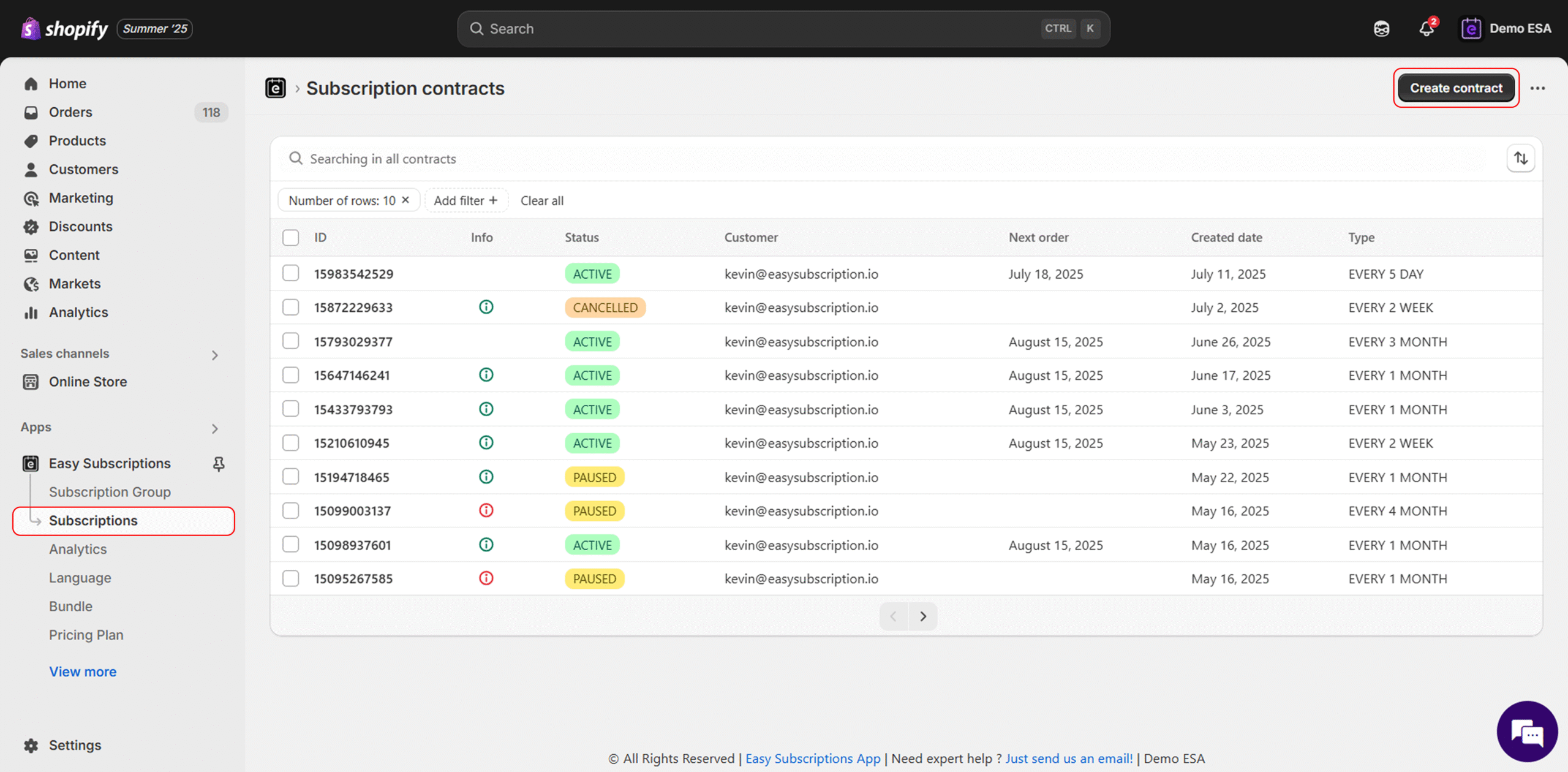
Task: View info icon for contract 15210610945
Action: pos(486,443)
